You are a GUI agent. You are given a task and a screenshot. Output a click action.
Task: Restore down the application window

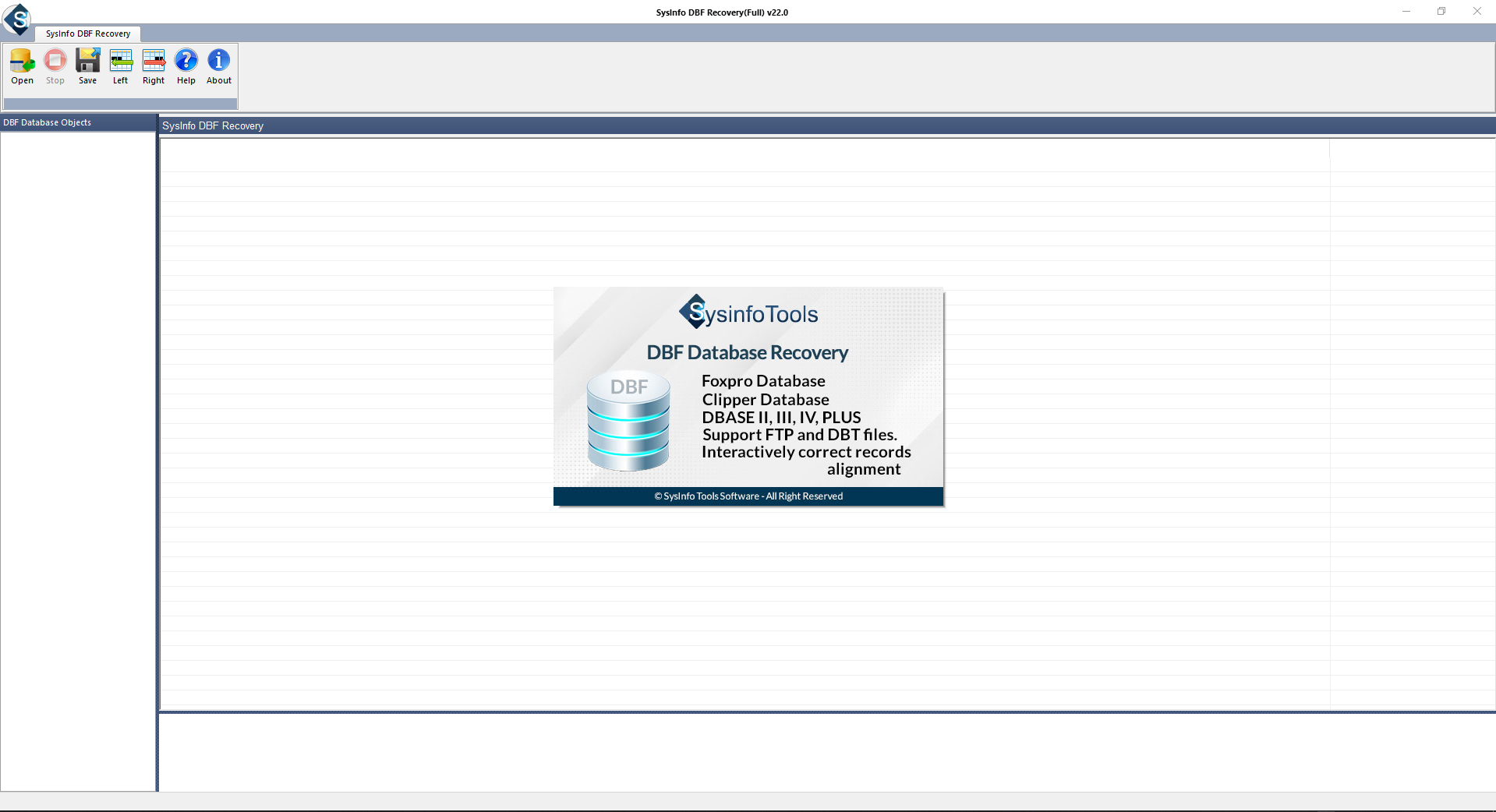coord(1441,12)
